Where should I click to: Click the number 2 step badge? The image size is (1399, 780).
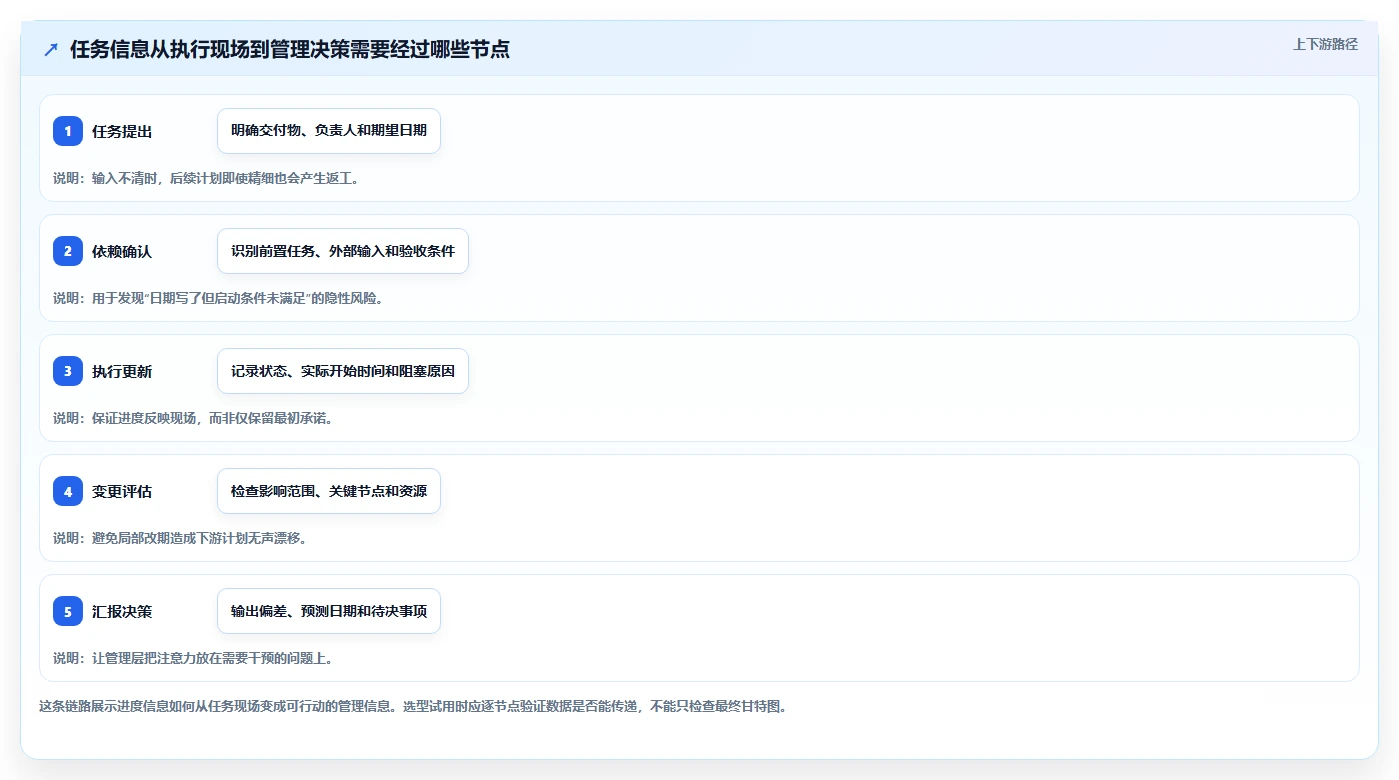68,251
